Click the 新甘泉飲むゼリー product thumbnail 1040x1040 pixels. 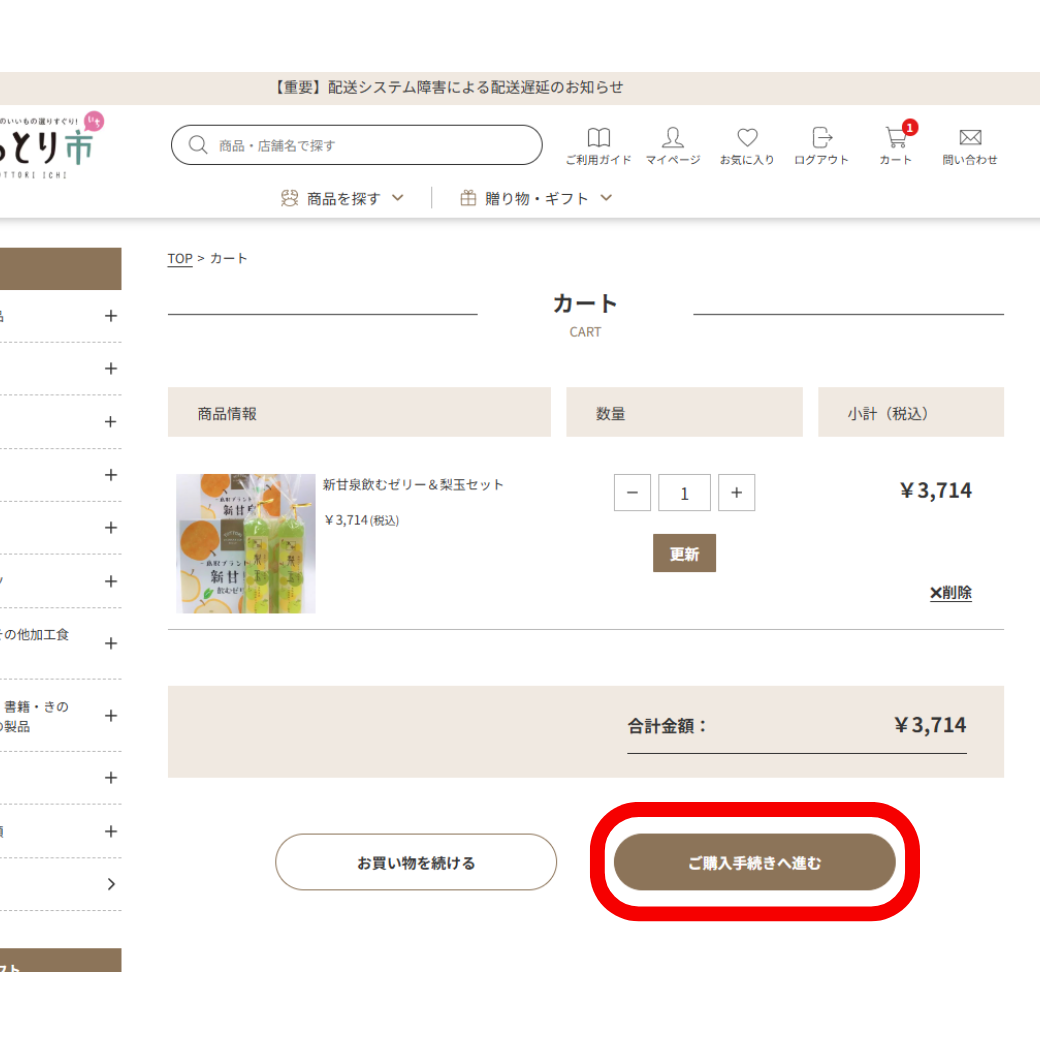click(245, 543)
